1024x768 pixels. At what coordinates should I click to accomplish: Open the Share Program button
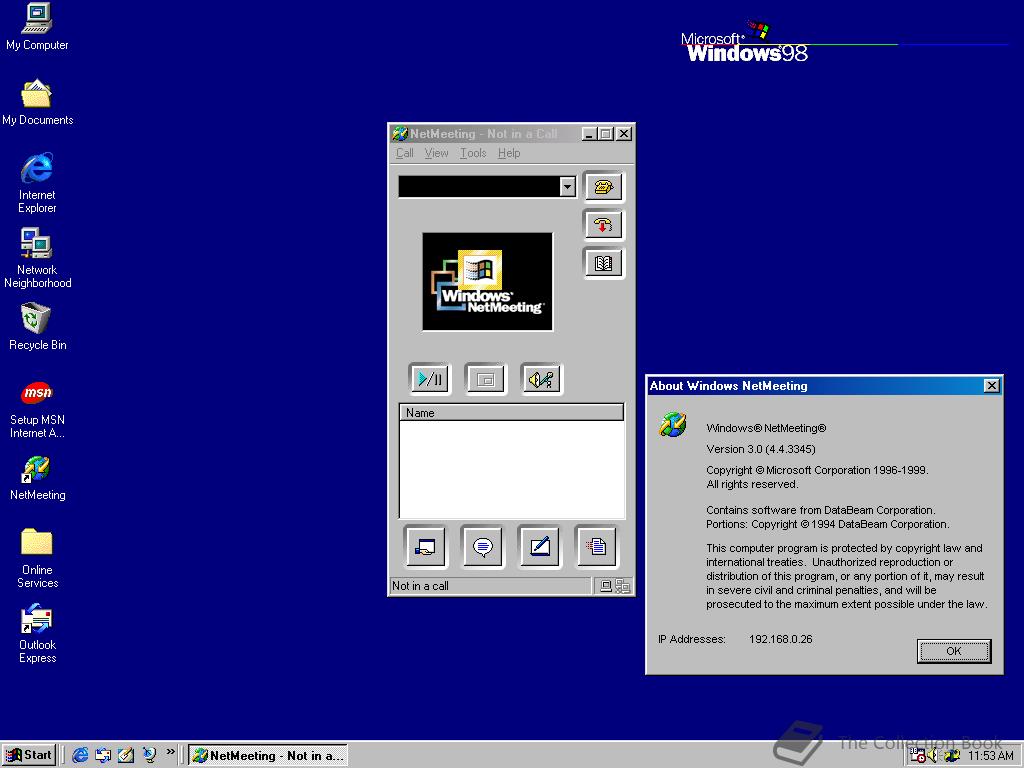(x=425, y=546)
